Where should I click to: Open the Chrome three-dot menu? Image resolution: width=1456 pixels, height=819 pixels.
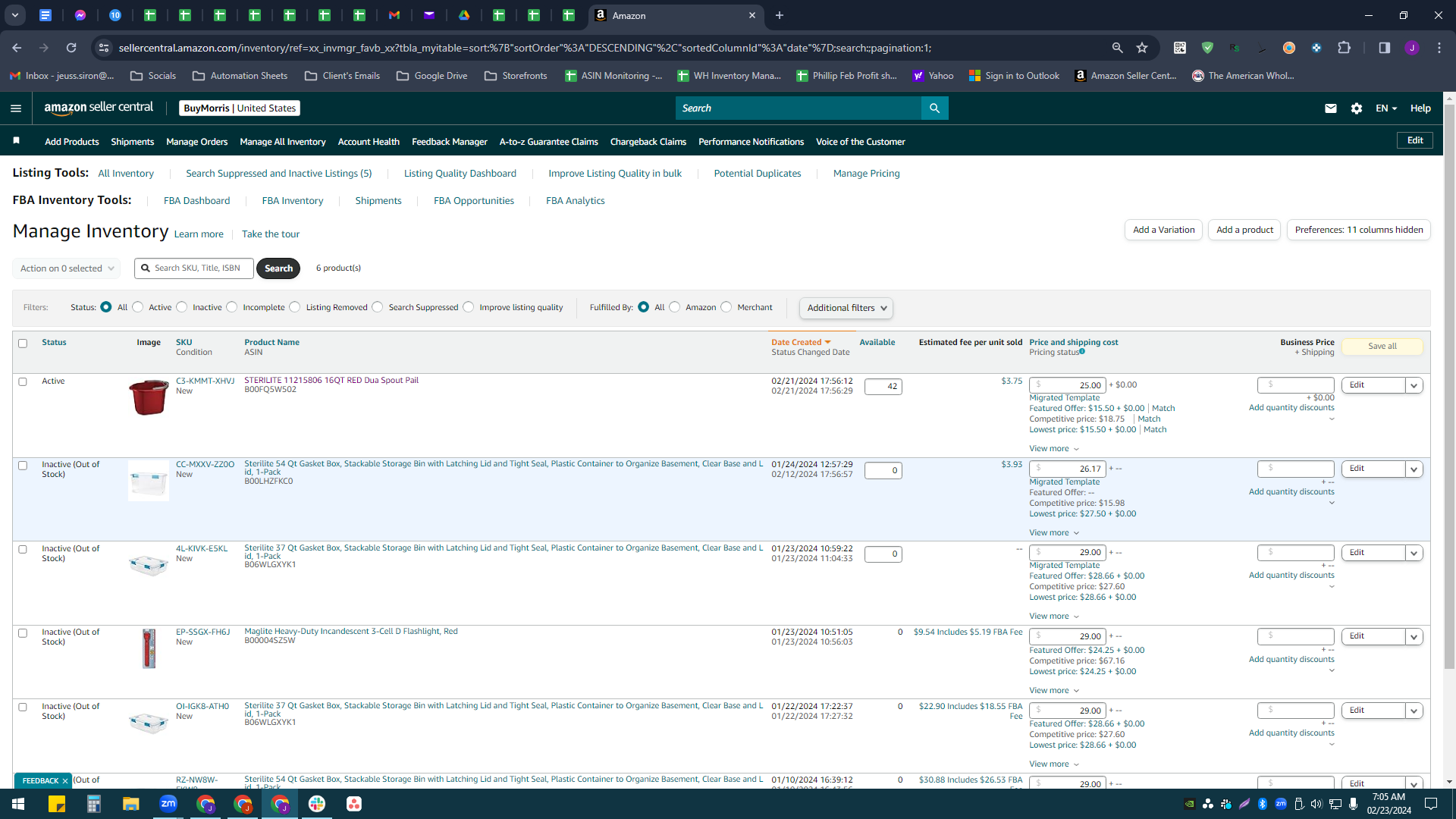1439,48
